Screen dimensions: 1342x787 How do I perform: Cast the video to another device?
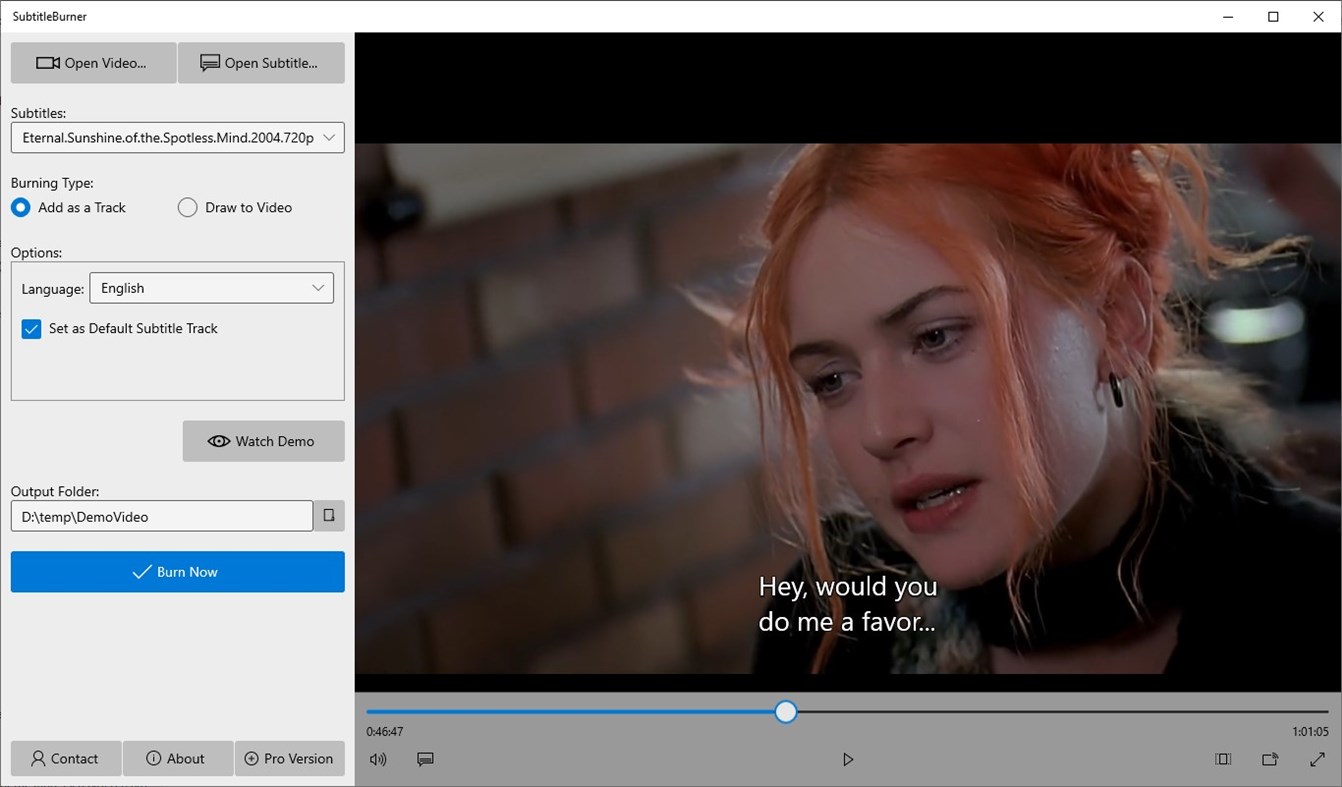point(1270,759)
